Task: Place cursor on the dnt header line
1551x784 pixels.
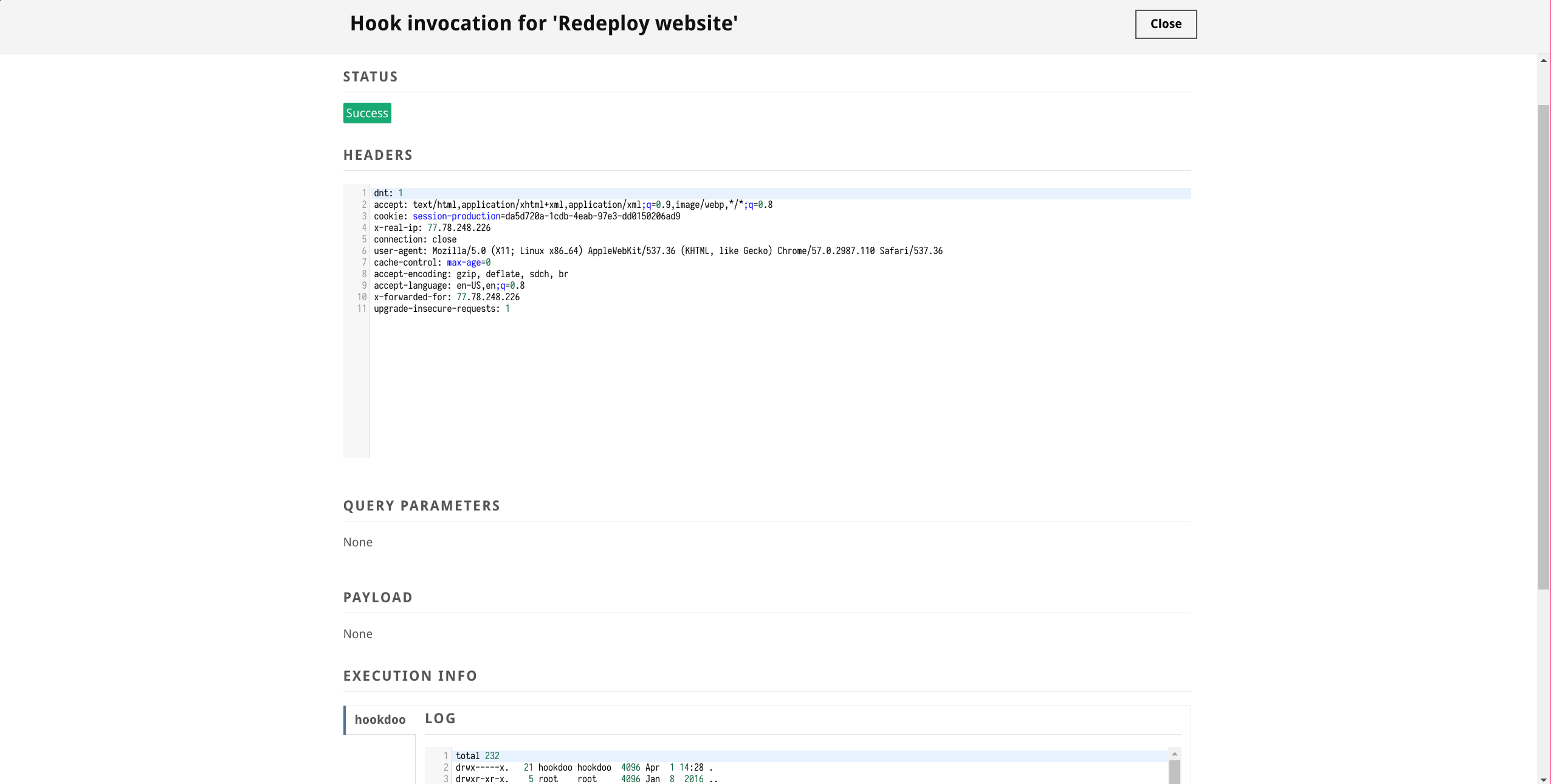Action: (x=388, y=193)
